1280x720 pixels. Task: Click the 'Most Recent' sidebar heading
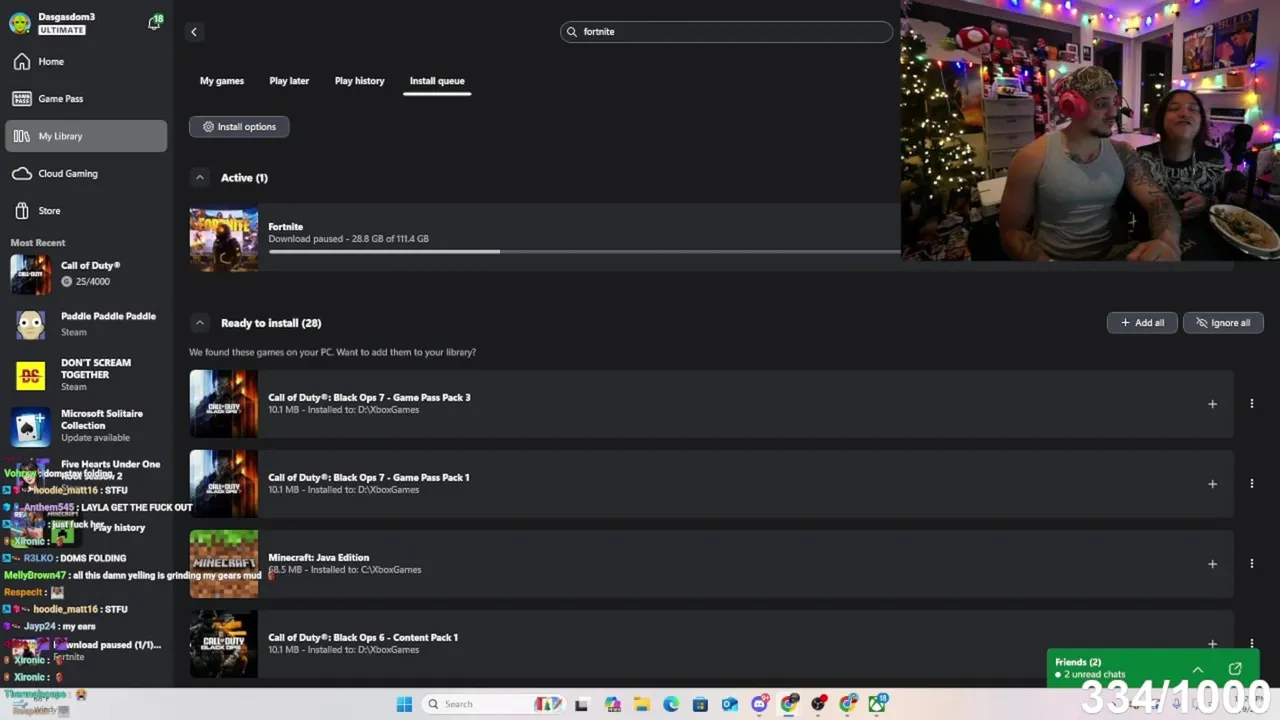tap(38, 243)
